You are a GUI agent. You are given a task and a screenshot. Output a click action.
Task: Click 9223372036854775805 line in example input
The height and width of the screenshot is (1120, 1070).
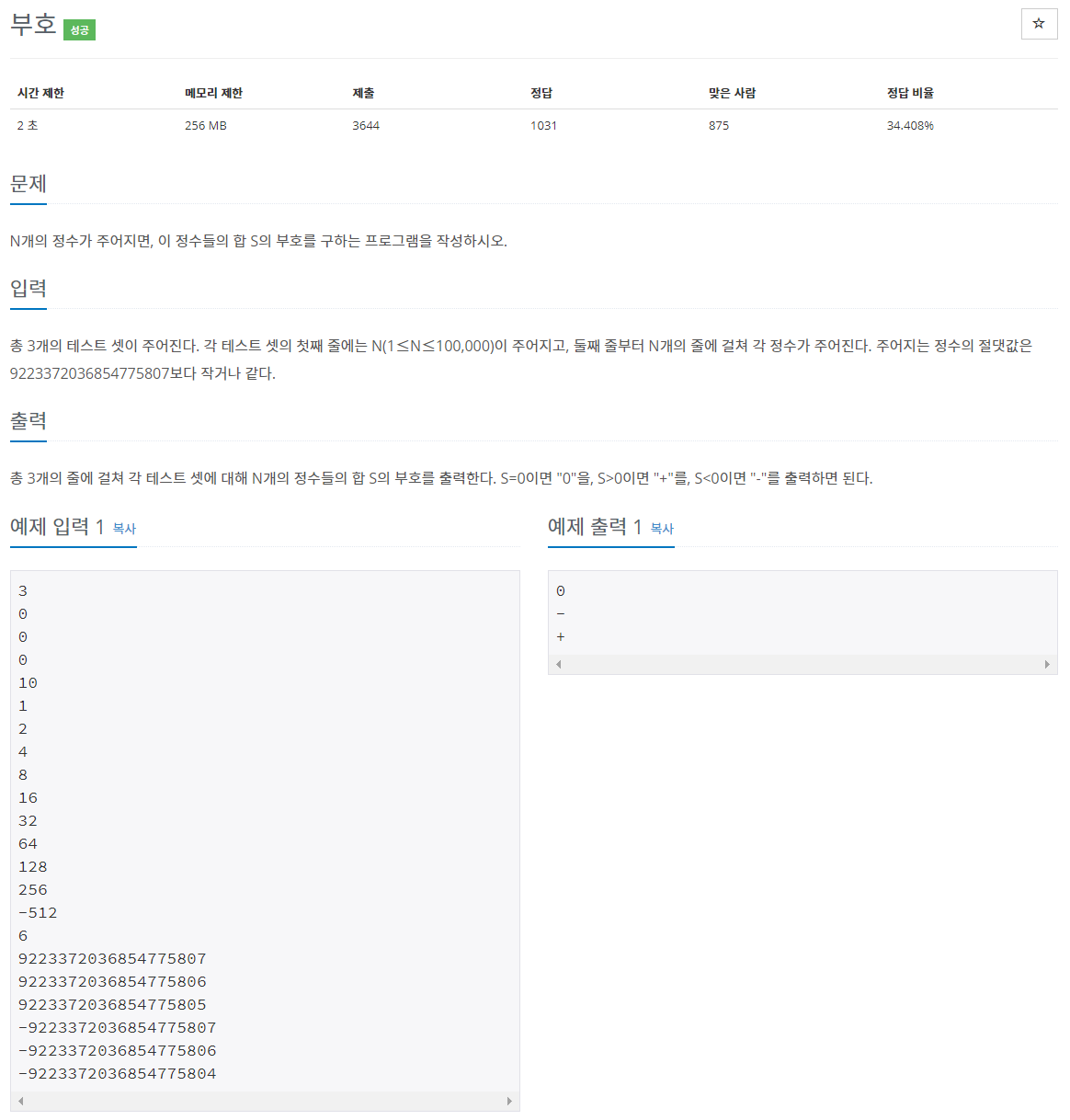[112, 1005]
